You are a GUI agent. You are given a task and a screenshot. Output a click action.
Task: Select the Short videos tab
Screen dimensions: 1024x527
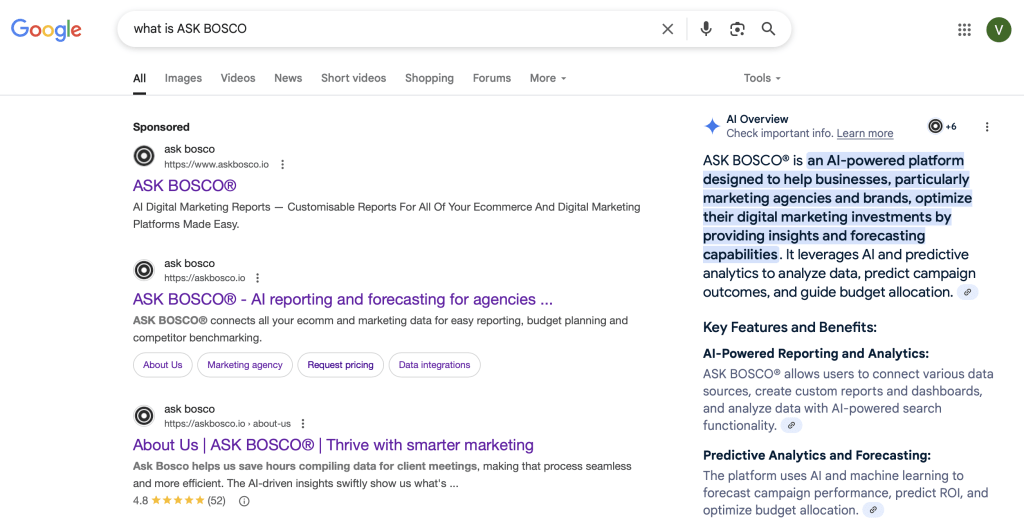353,78
